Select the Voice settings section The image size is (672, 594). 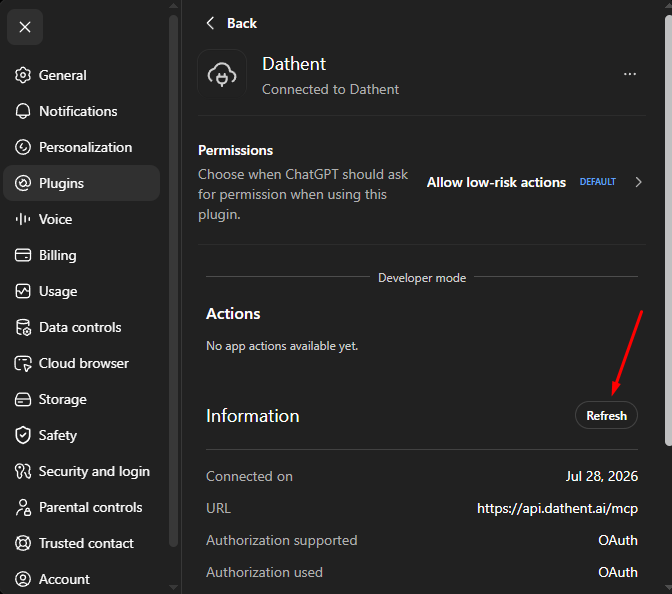pyautogui.click(x=81, y=219)
